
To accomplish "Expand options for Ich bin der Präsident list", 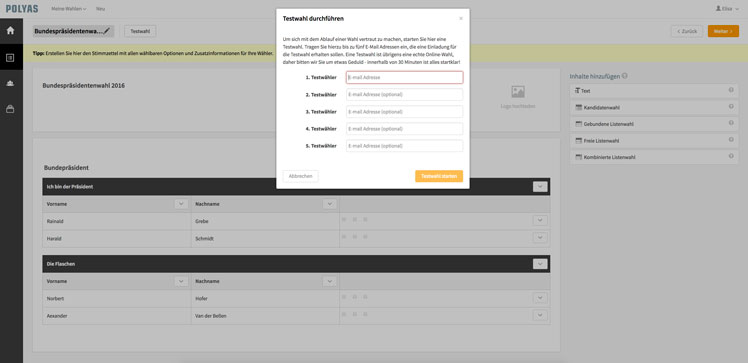I will [x=540, y=187].
